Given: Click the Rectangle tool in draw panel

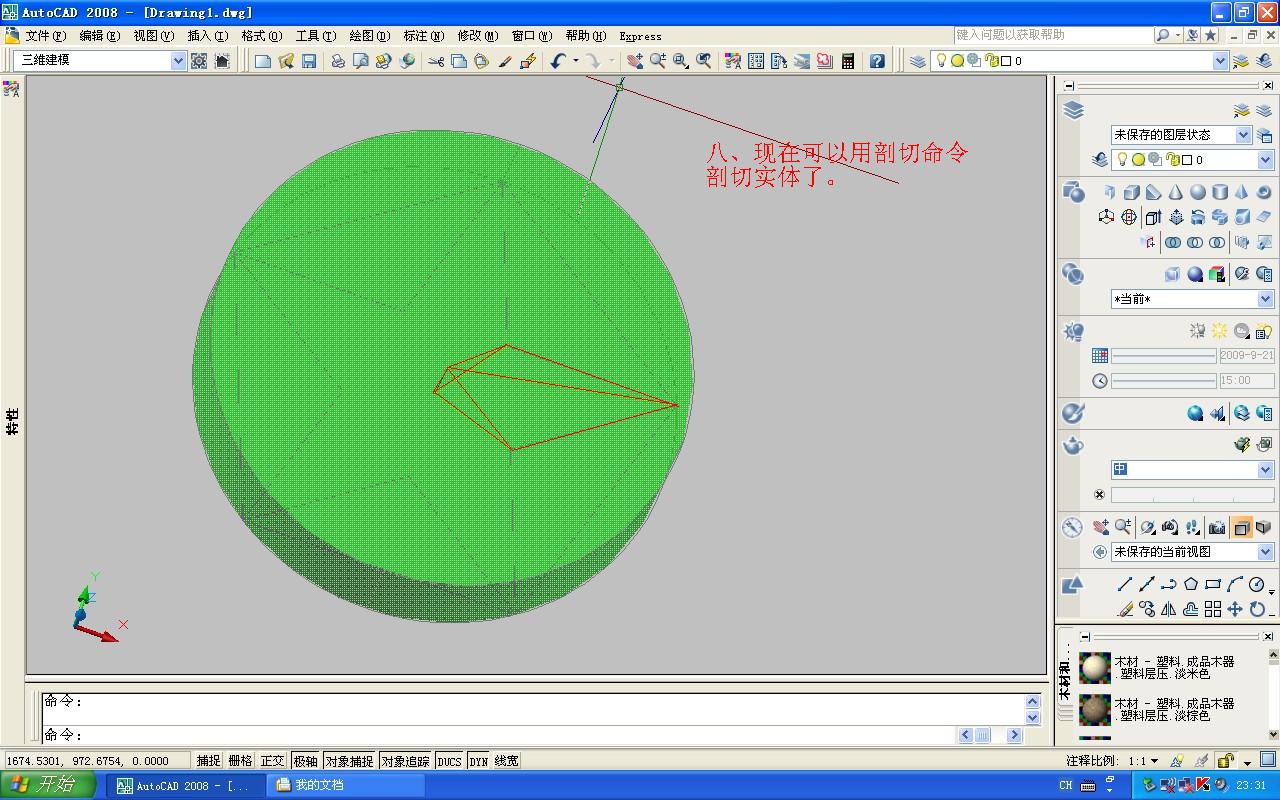Looking at the screenshot, I should (1213, 584).
